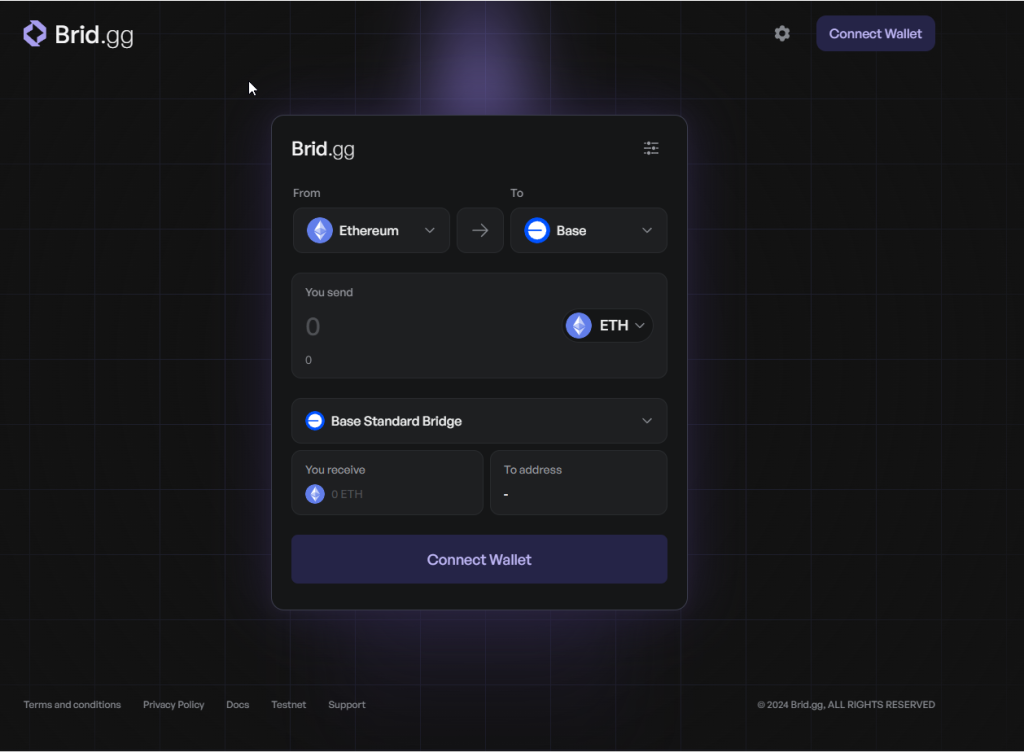Click the ETH icon under You receive
The height and width of the screenshot is (752, 1024).
(315, 494)
